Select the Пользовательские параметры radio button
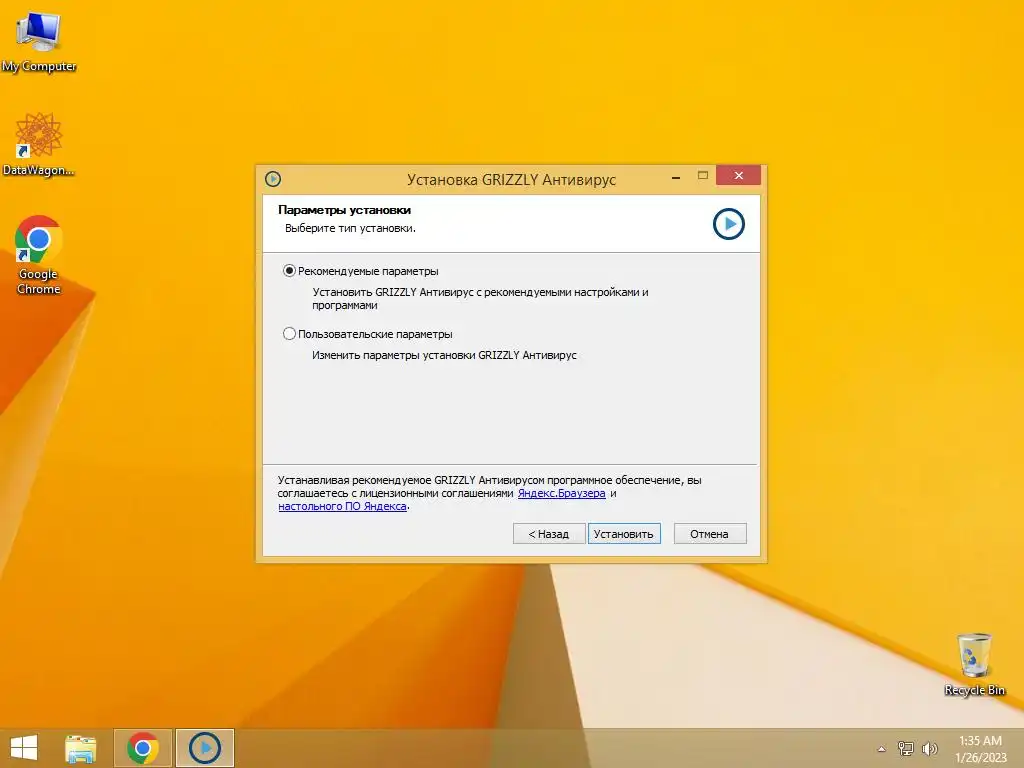Viewport: 1024px width, 768px height. tap(289, 334)
